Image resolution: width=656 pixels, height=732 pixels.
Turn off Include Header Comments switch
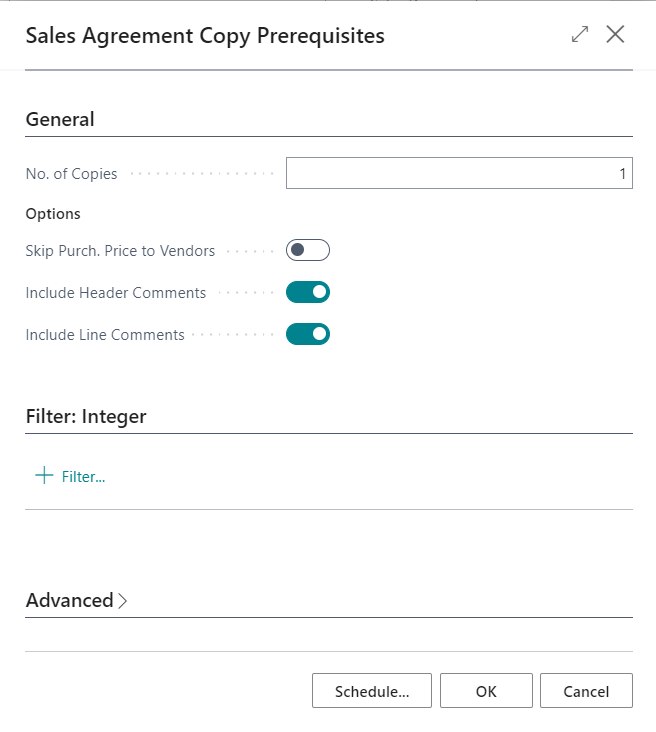(307, 292)
